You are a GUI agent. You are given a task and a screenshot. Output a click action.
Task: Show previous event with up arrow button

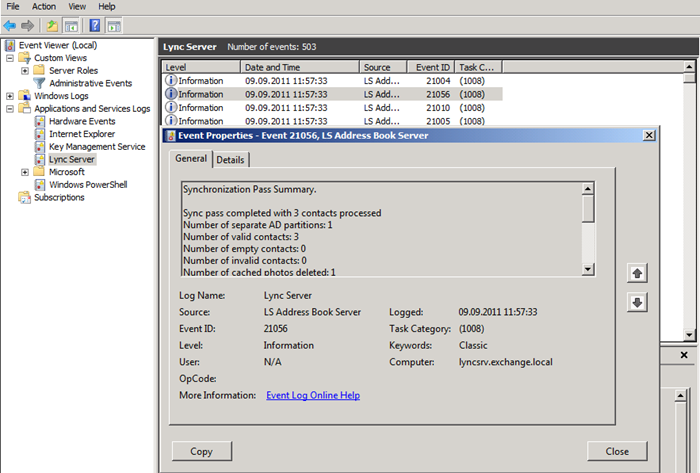(637, 273)
